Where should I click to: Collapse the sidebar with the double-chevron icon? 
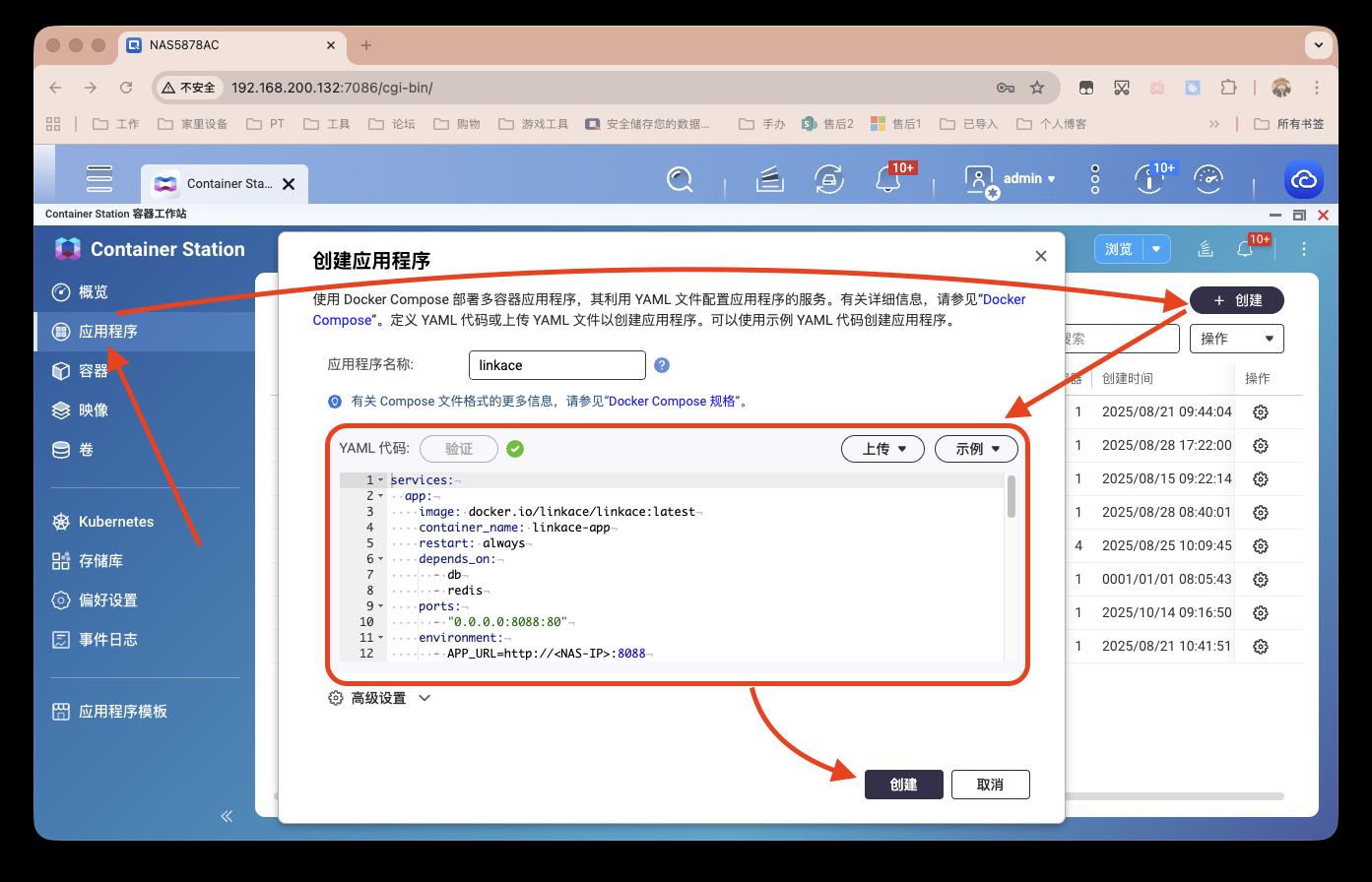(x=227, y=816)
